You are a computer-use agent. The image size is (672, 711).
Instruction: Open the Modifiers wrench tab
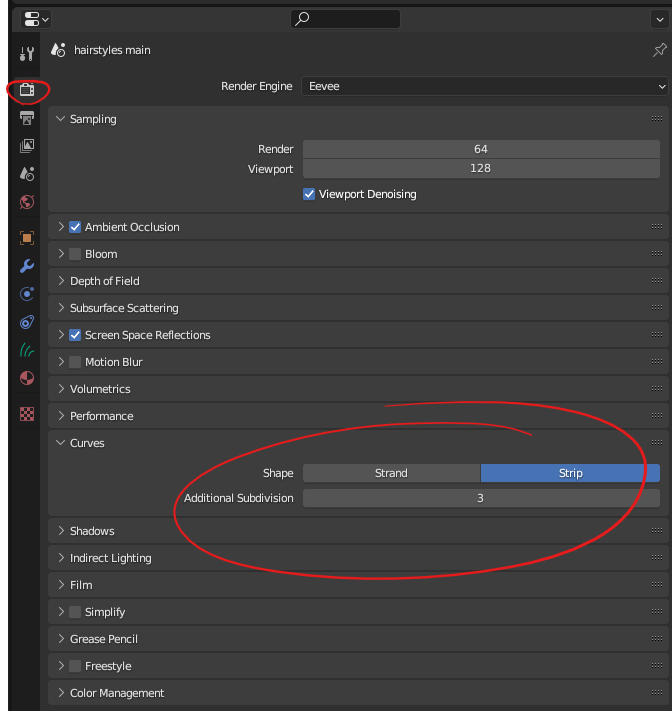(x=27, y=266)
